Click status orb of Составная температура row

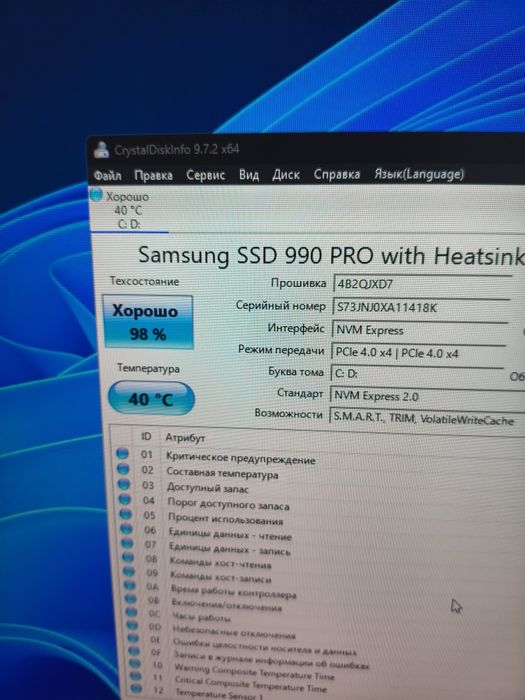tap(123, 469)
